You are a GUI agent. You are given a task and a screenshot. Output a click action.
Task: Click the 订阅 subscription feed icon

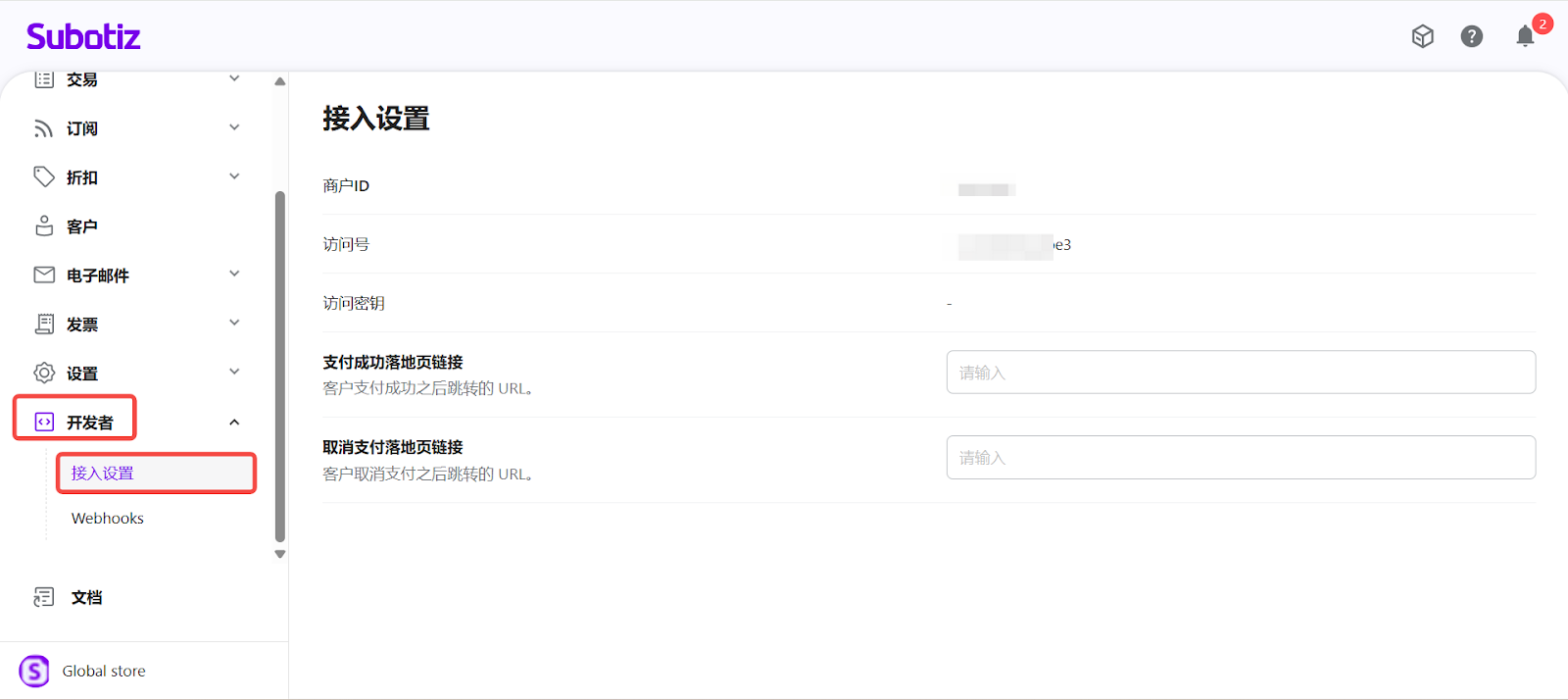click(44, 128)
